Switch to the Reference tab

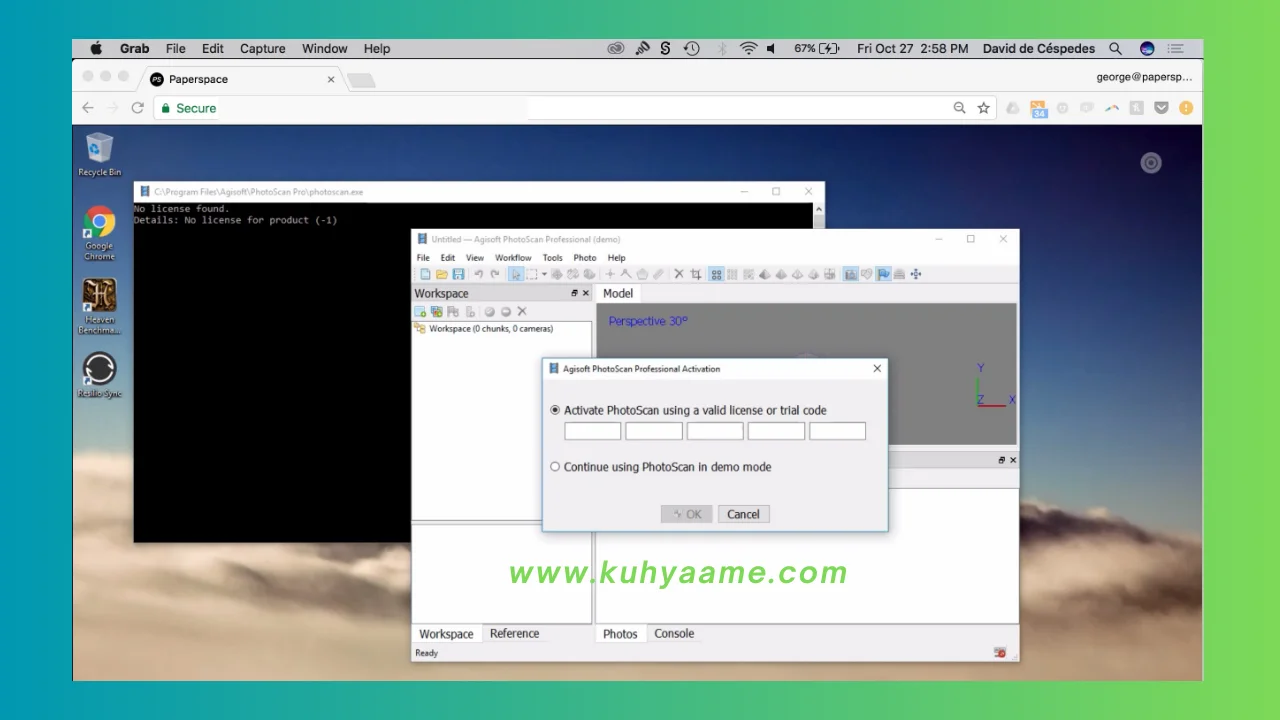coord(514,633)
